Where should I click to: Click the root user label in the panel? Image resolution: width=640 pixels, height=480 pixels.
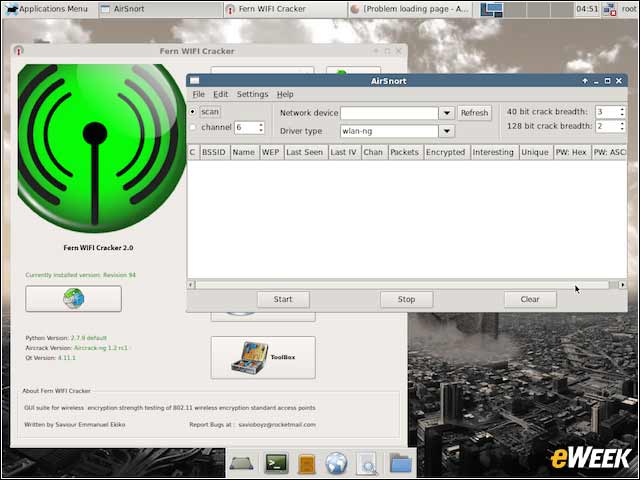click(x=629, y=9)
